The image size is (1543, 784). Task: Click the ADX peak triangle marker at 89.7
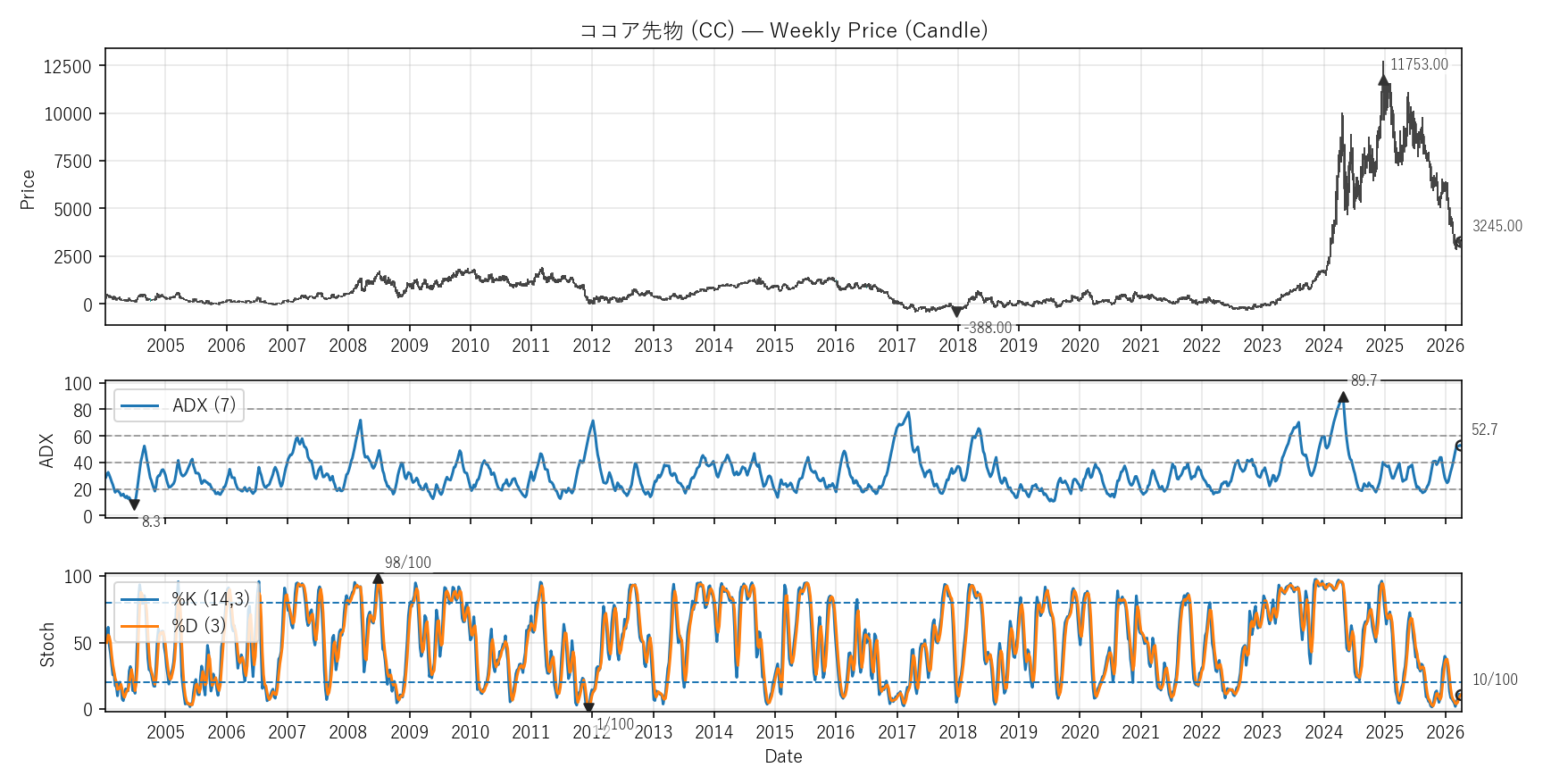[x=1343, y=397]
